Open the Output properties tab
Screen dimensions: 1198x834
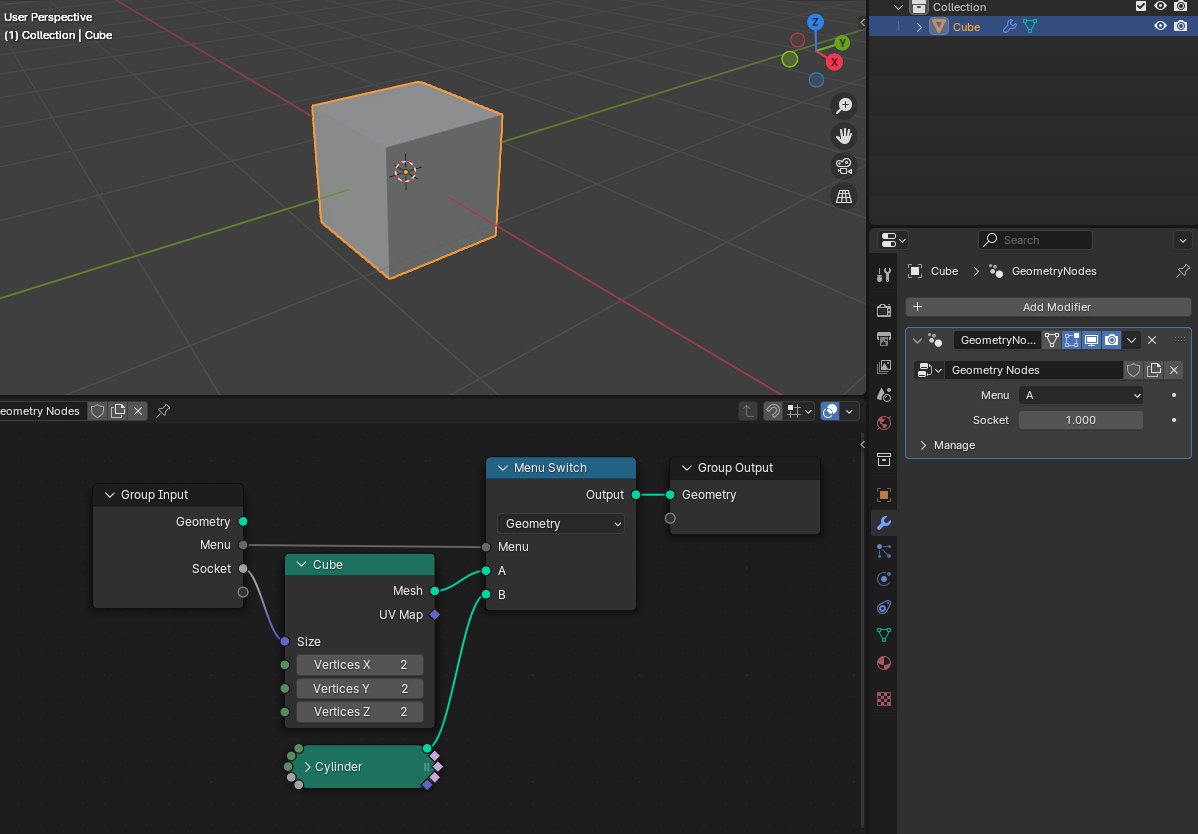[x=884, y=338]
